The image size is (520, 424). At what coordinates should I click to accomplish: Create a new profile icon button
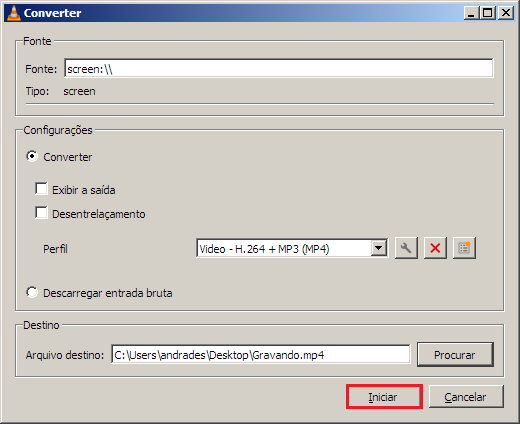click(464, 248)
